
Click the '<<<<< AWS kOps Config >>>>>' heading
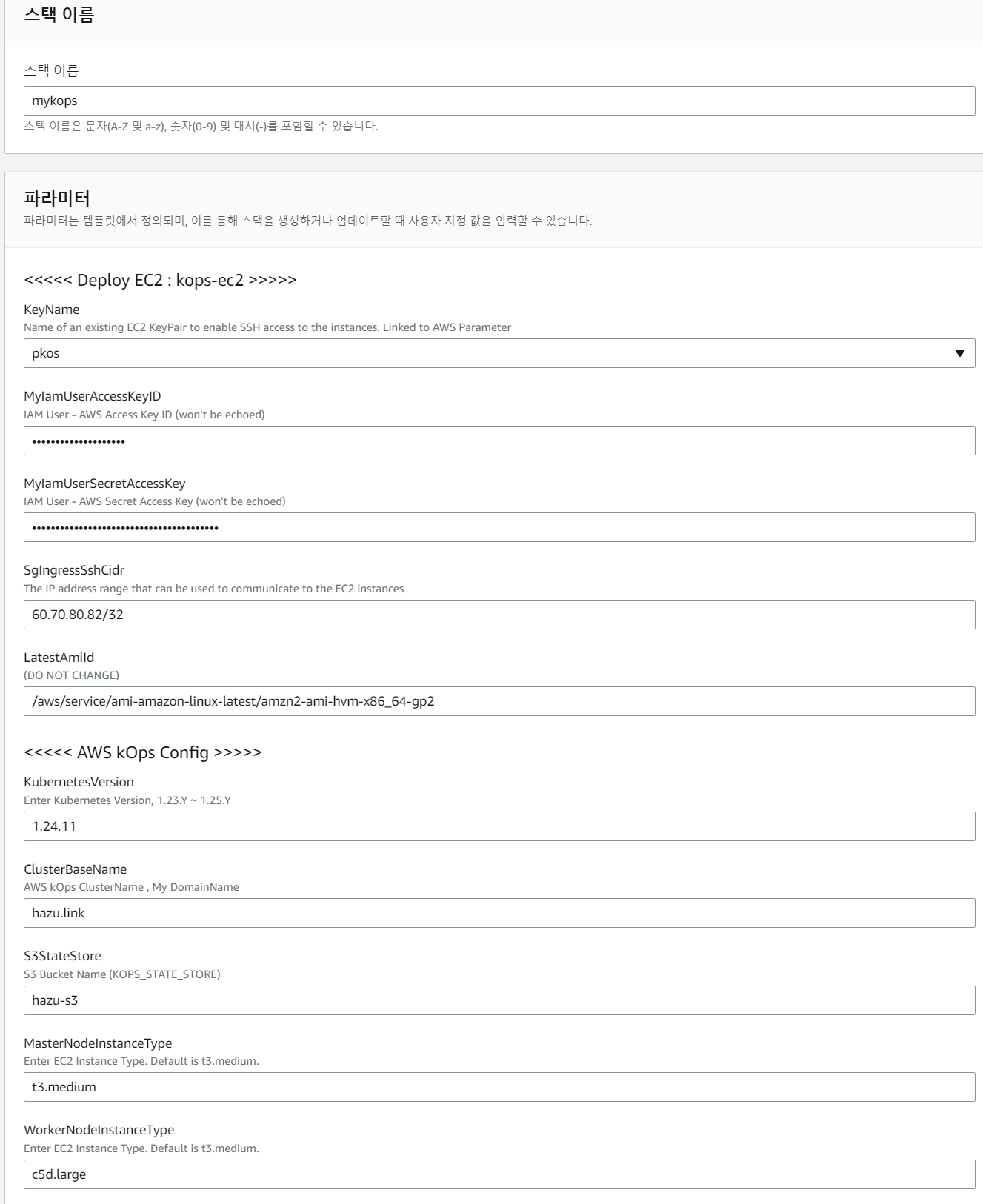143,752
